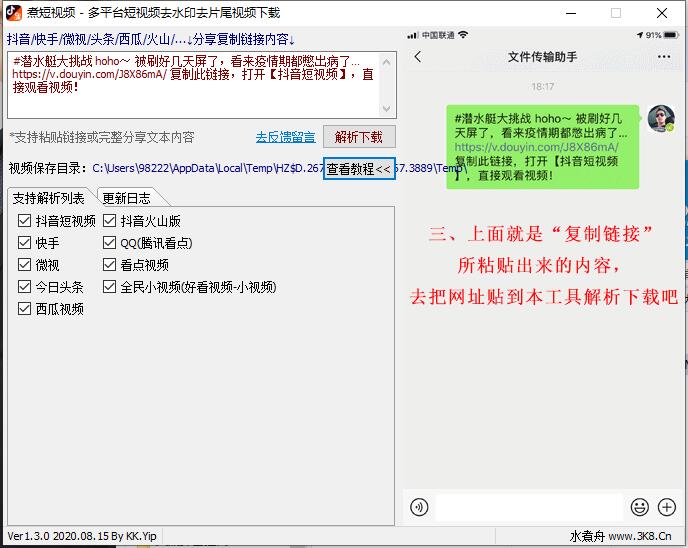Uncheck the 抖音火山版 checkbox
Image resolution: width=688 pixels, height=548 pixels.
click(109, 221)
